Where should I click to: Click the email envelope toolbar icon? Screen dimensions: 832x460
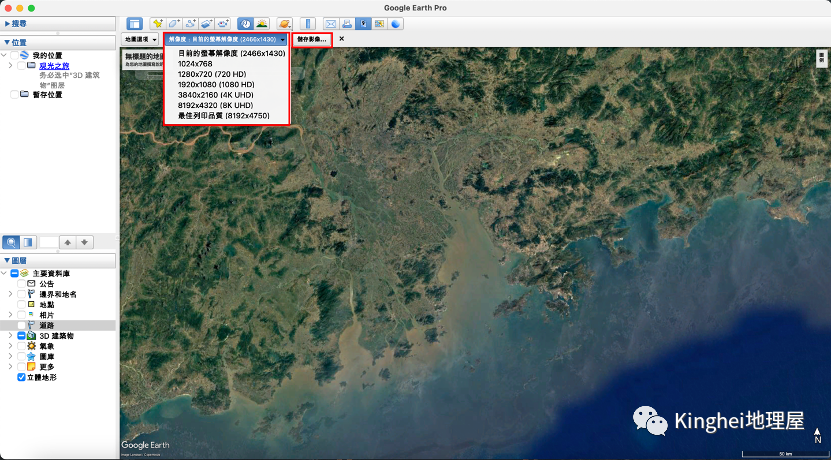(331, 23)
